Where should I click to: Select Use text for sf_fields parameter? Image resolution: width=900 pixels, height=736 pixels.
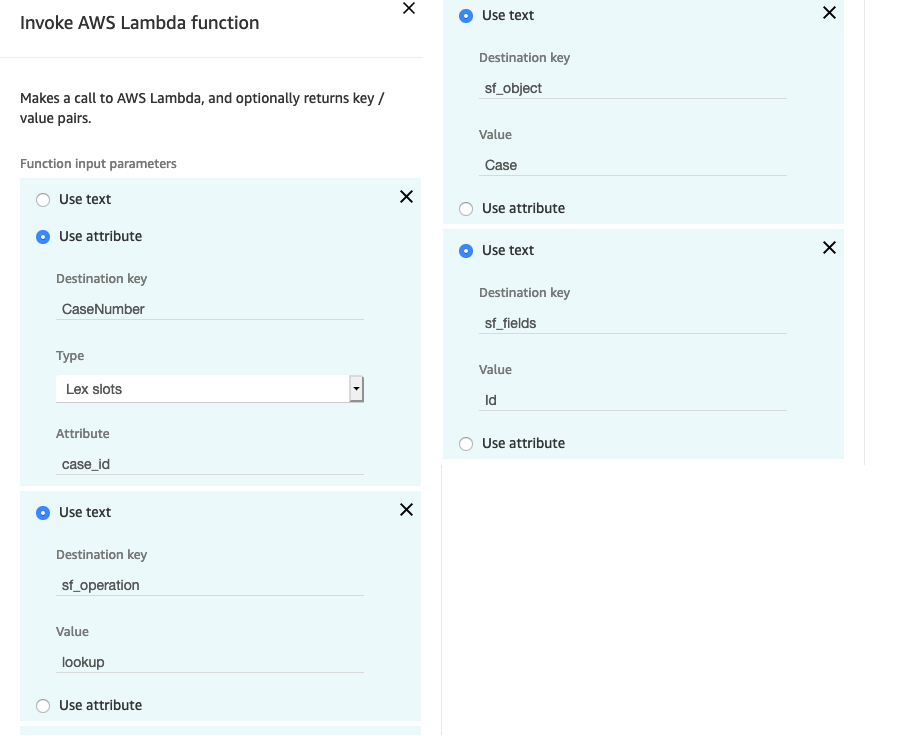click(466, 251)
